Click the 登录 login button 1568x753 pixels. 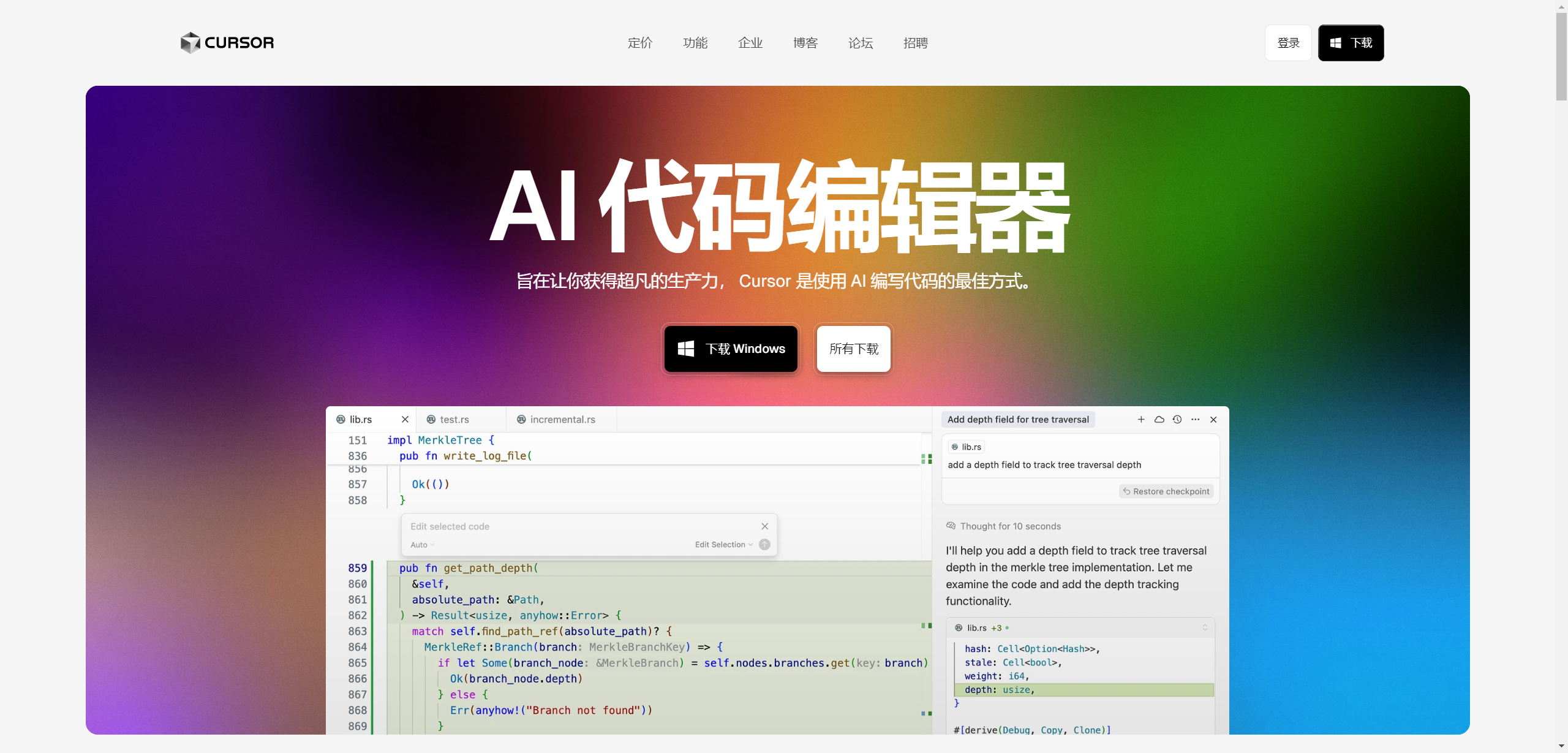coord(1288,43)
